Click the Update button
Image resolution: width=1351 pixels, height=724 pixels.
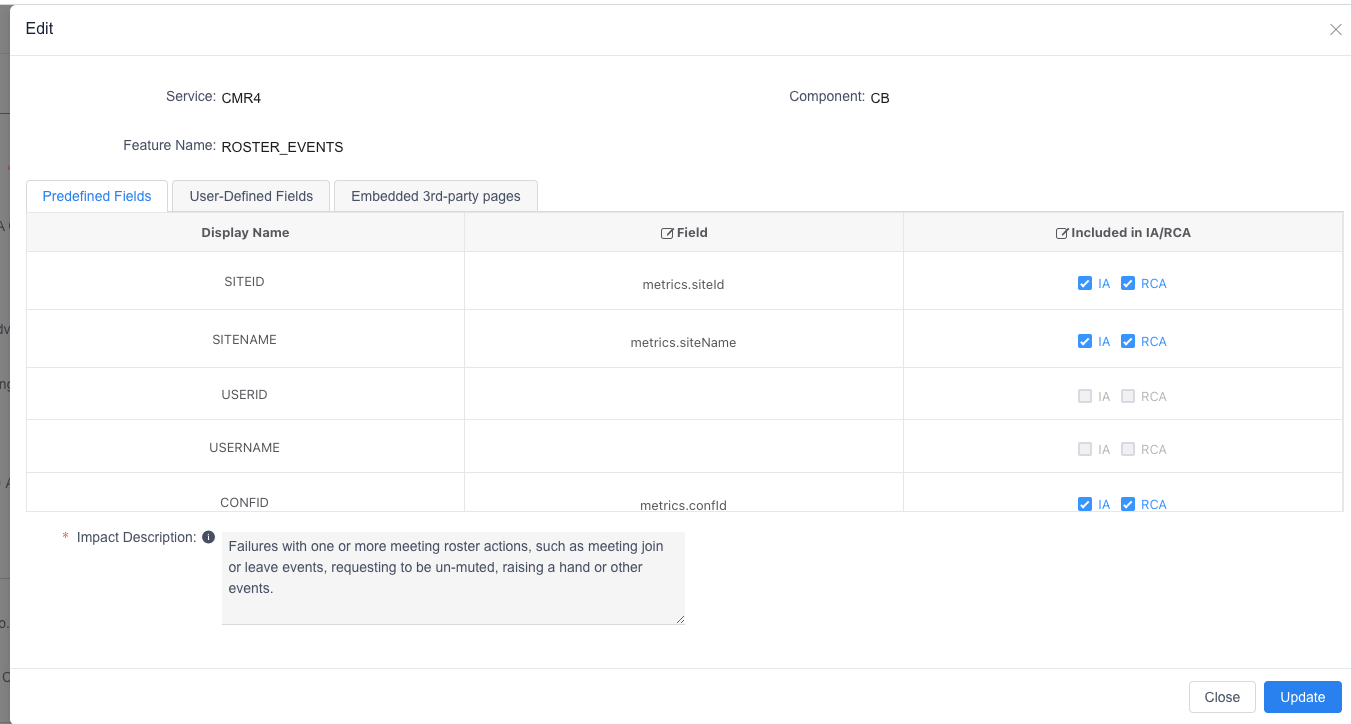(1302, 697)
